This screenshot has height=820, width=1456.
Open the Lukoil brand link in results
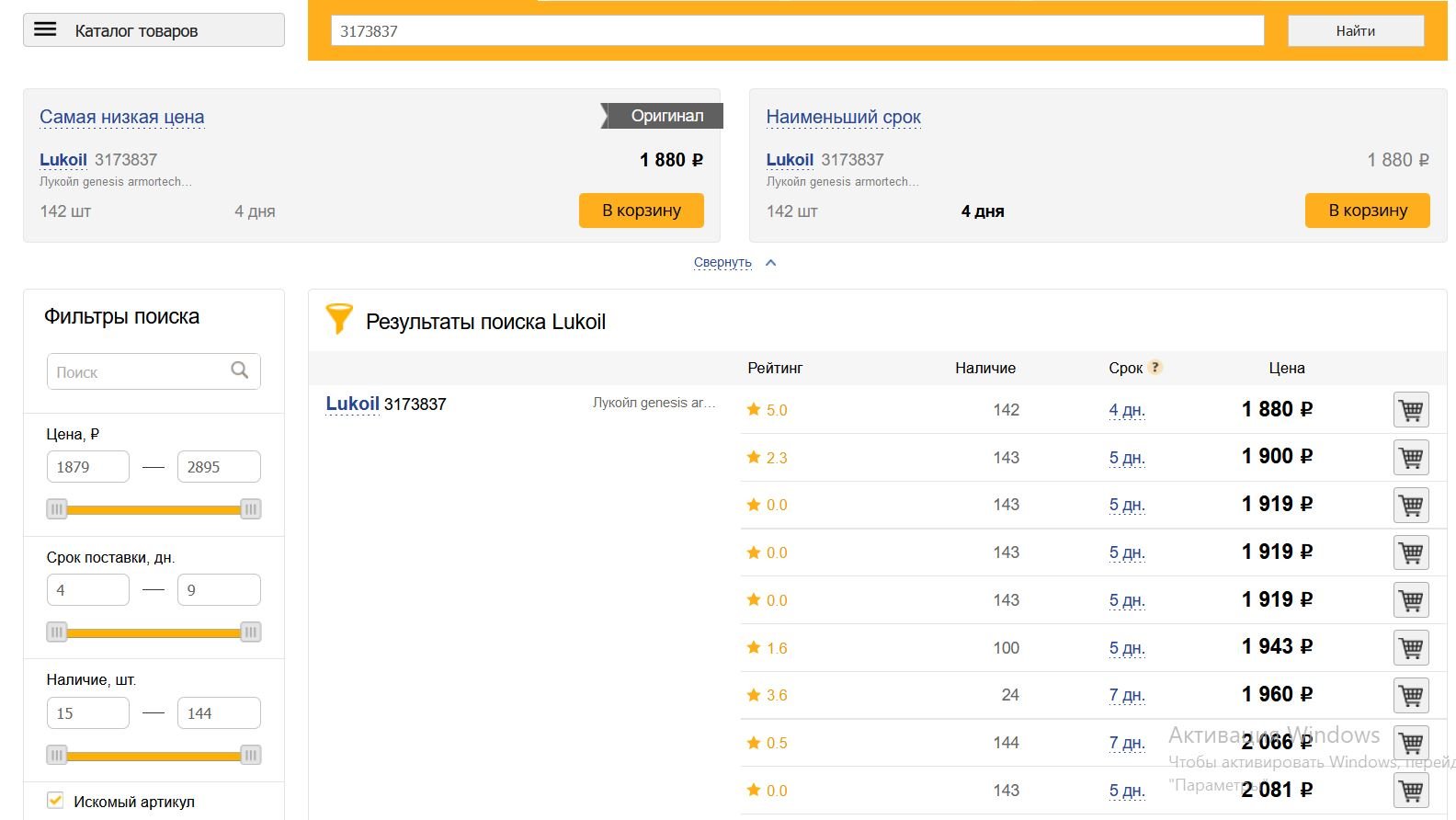(x=353, y=404)
